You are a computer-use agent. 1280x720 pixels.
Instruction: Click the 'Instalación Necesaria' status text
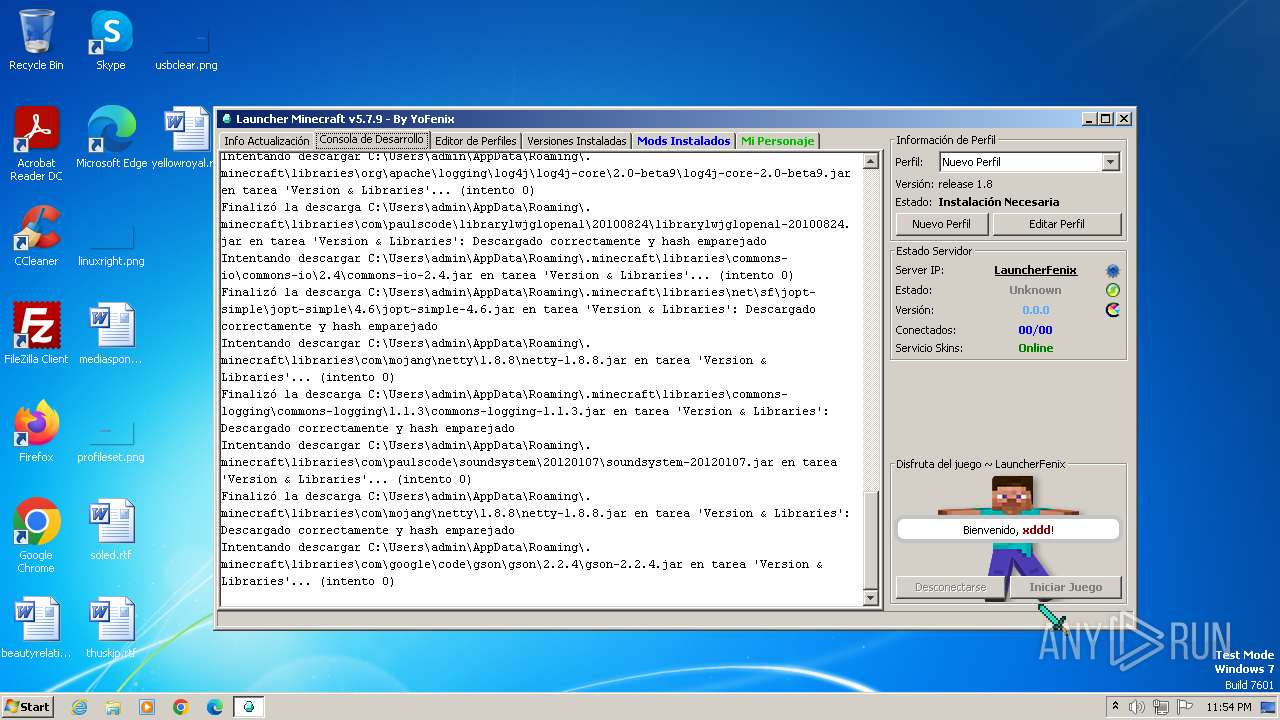(998, 202)
